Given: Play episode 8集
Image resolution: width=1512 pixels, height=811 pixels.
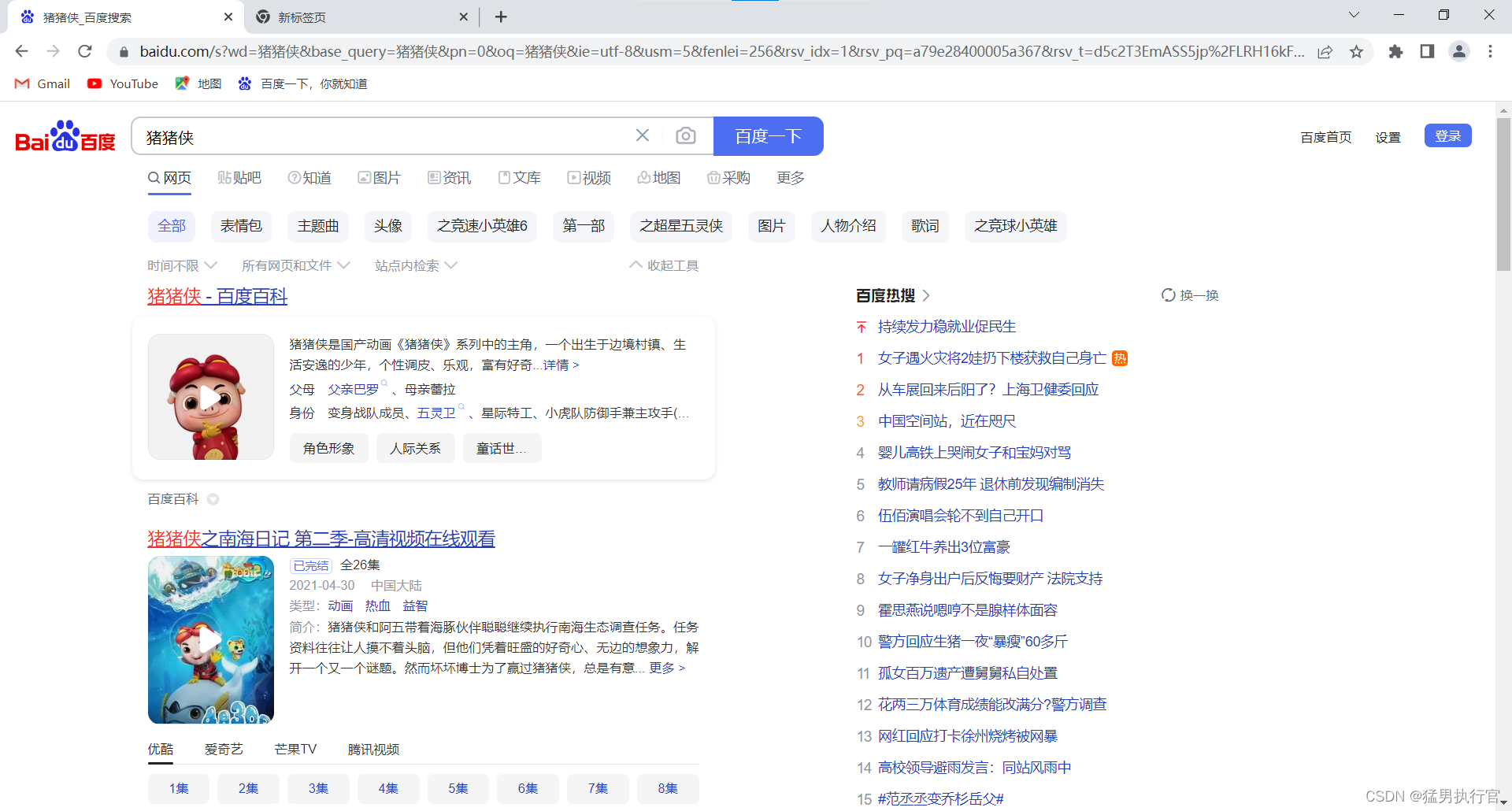Looking at the screenshot, I should pyautogui.click(x=668, y=788).
